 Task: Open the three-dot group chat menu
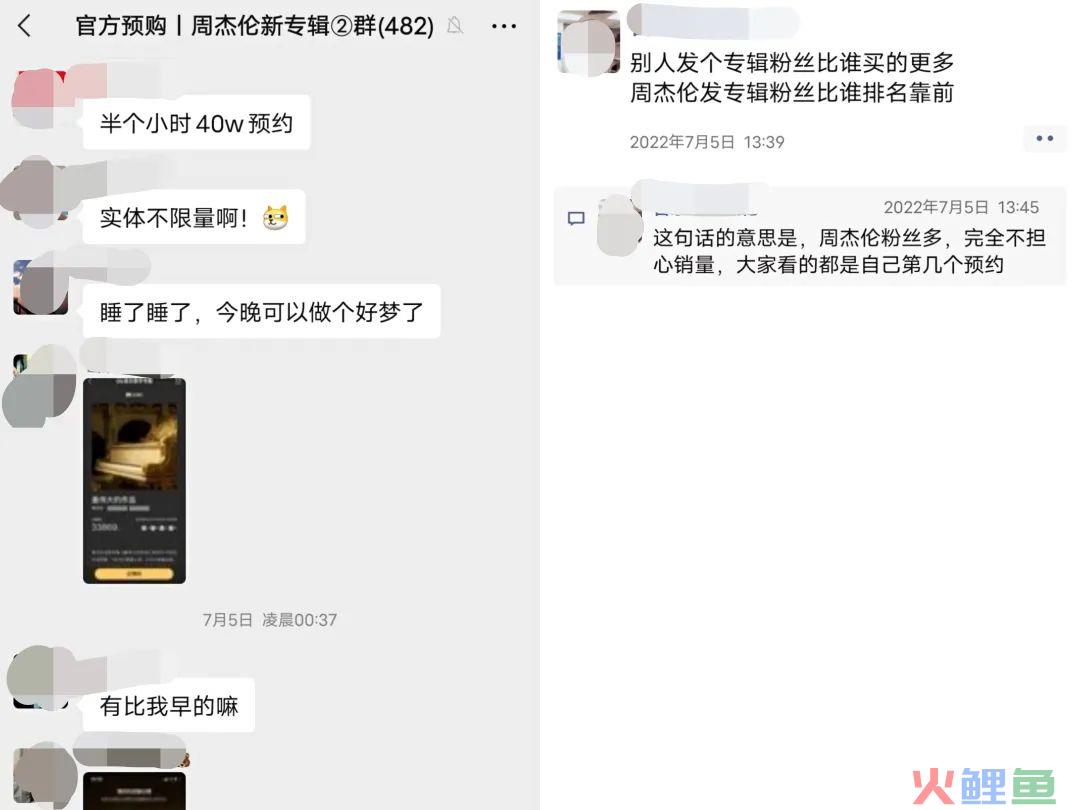[x=503, y=27]
